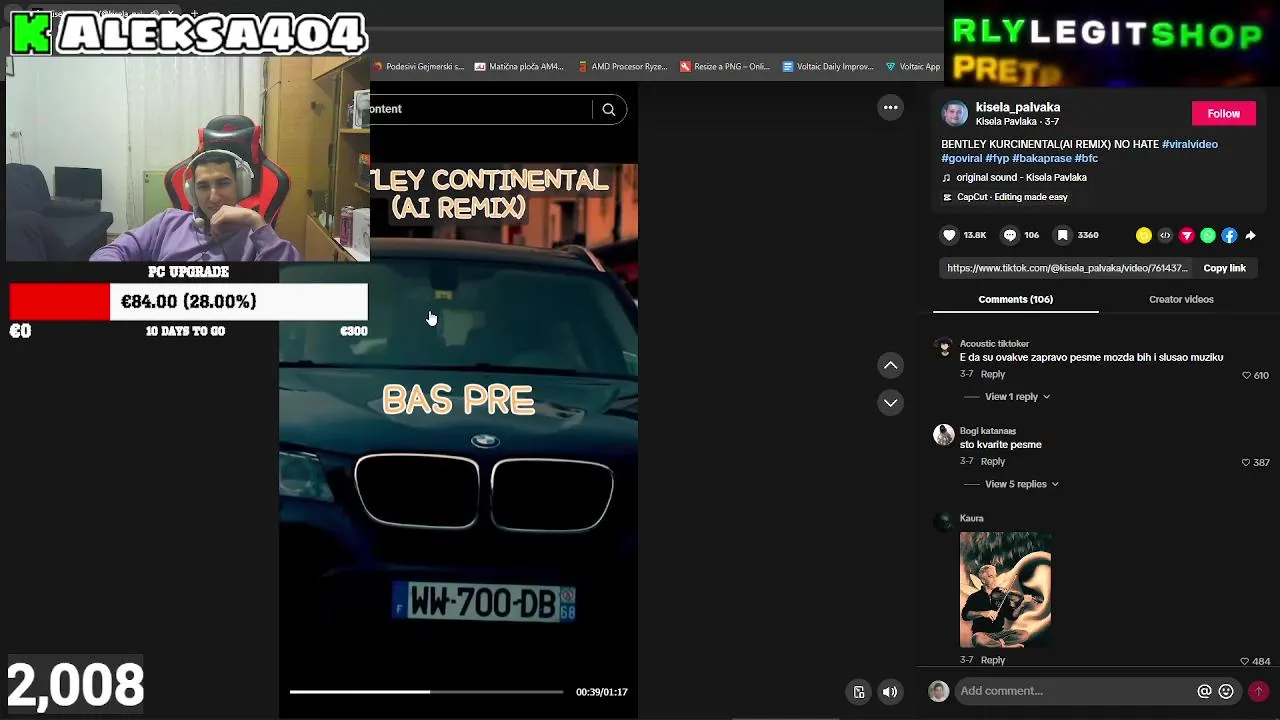Share the video via WhatsApp icon
The image size is (1280, 720).
(x=1208, y=236)
